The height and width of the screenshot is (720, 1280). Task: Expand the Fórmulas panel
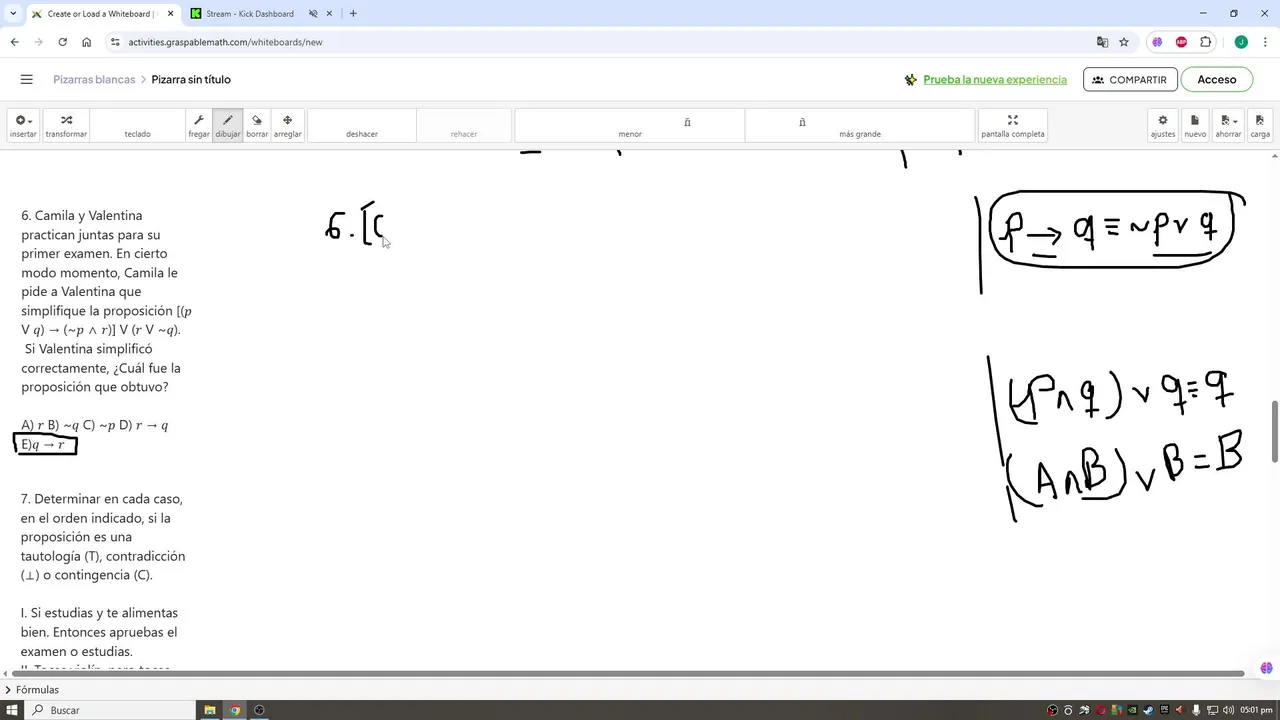[x=32, y=690]
